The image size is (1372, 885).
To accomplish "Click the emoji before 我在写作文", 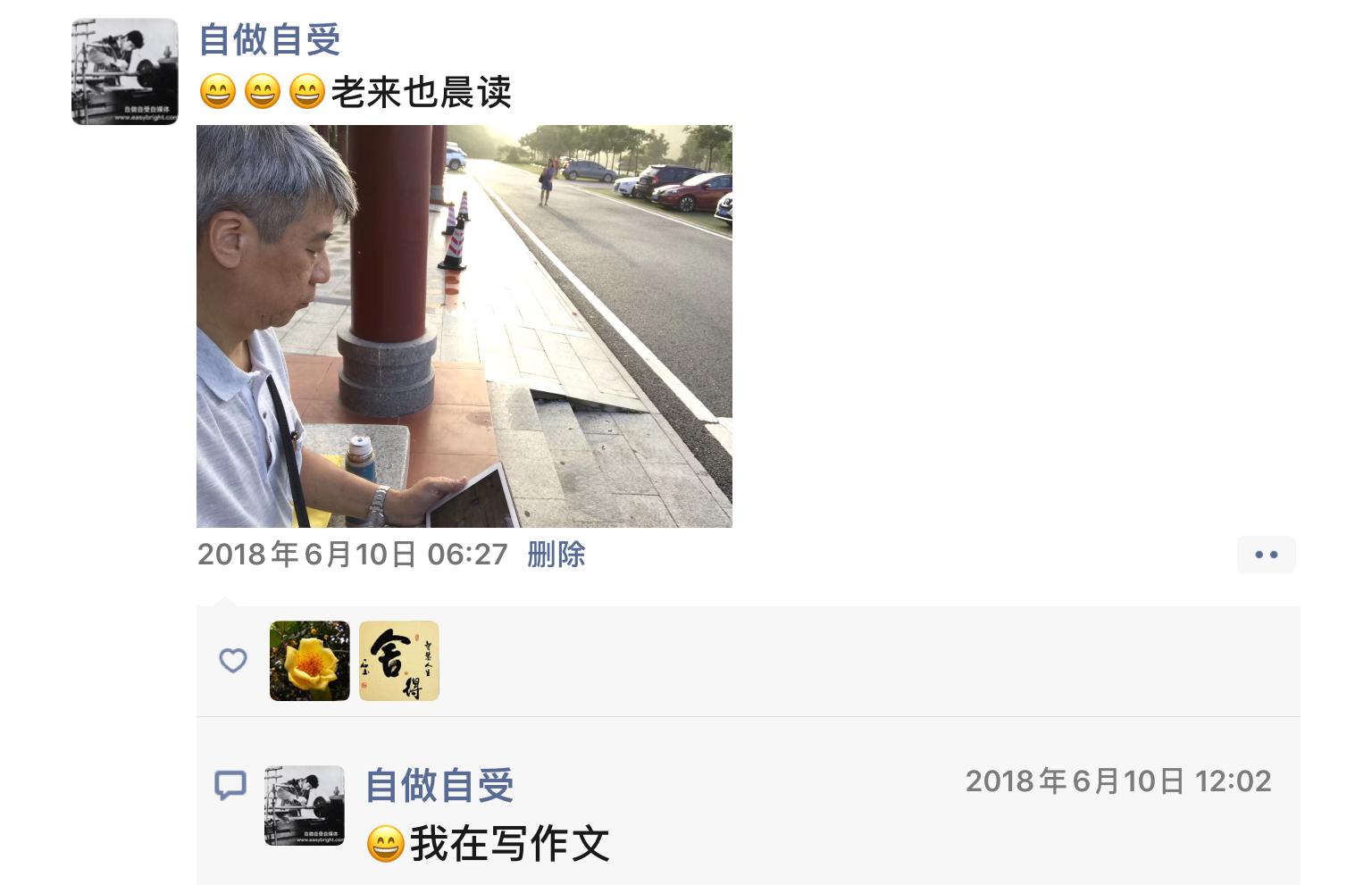I will coord(385,844).
